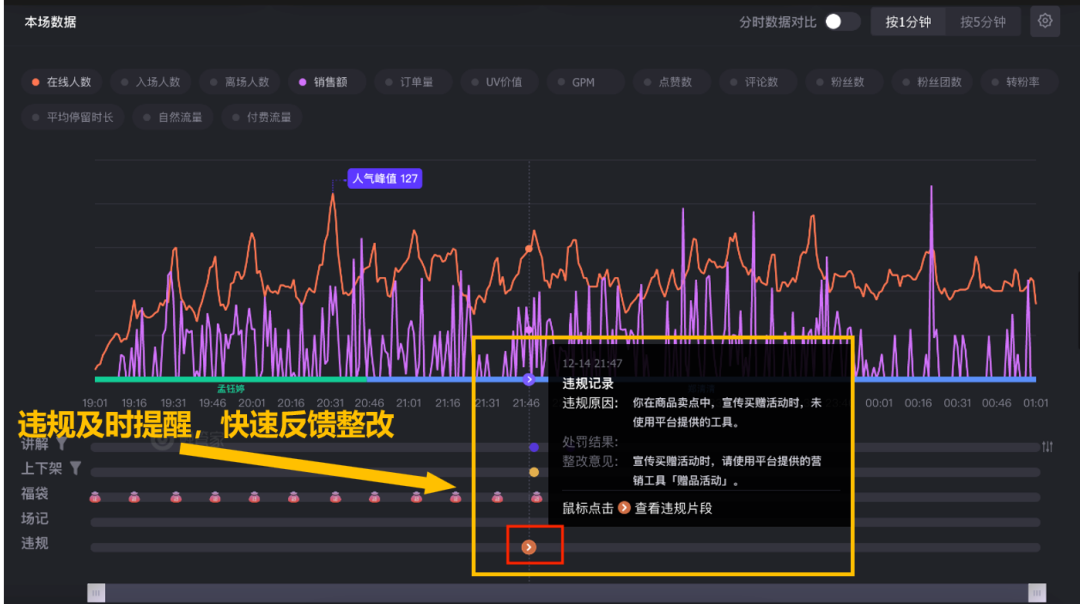Switch to 按5分钟 view
The height and width of the screenshot is (604, 1080).
click(x=983, y=22)
